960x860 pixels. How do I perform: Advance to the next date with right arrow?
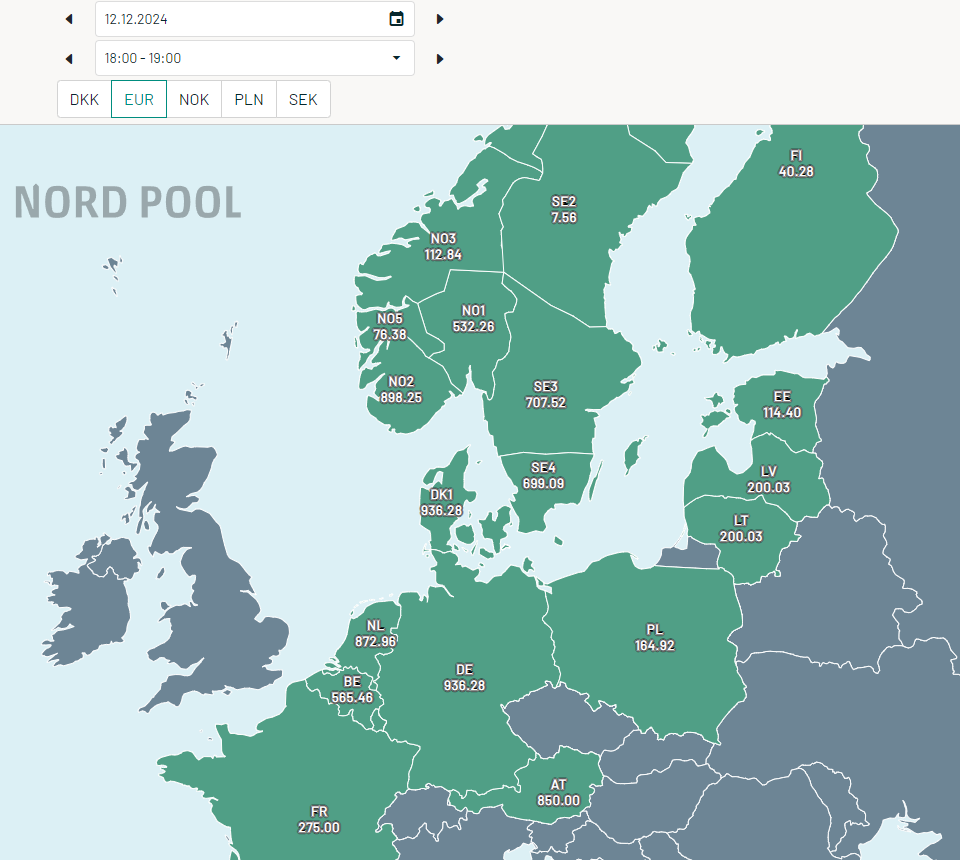coord(440,20)
